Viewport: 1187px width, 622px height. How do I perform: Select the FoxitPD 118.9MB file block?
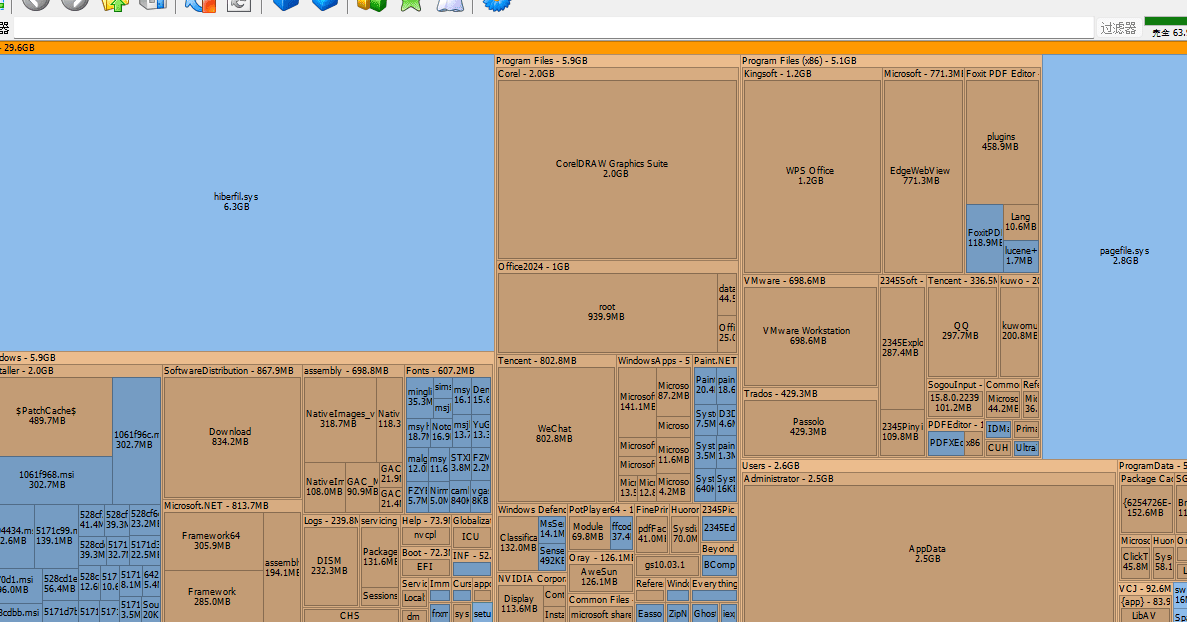pos(985,238)
